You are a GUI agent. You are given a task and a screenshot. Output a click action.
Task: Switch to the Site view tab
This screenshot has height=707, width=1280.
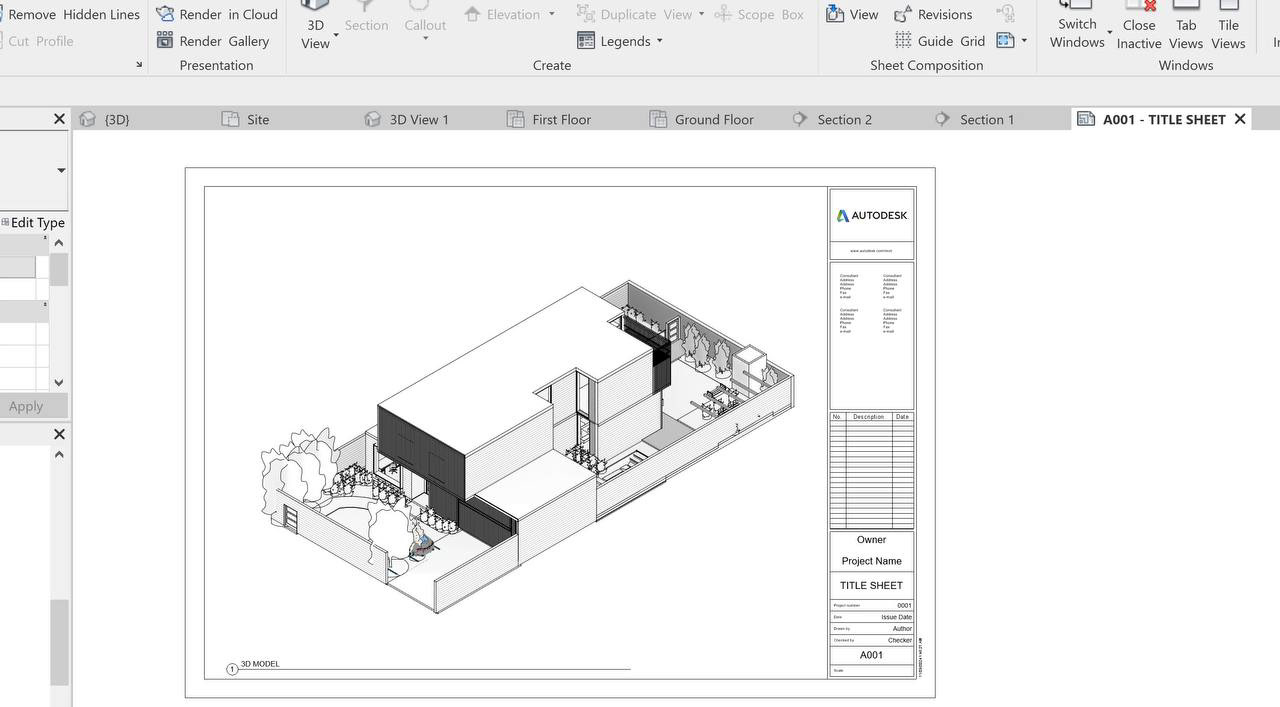click(x=246, y=119)
